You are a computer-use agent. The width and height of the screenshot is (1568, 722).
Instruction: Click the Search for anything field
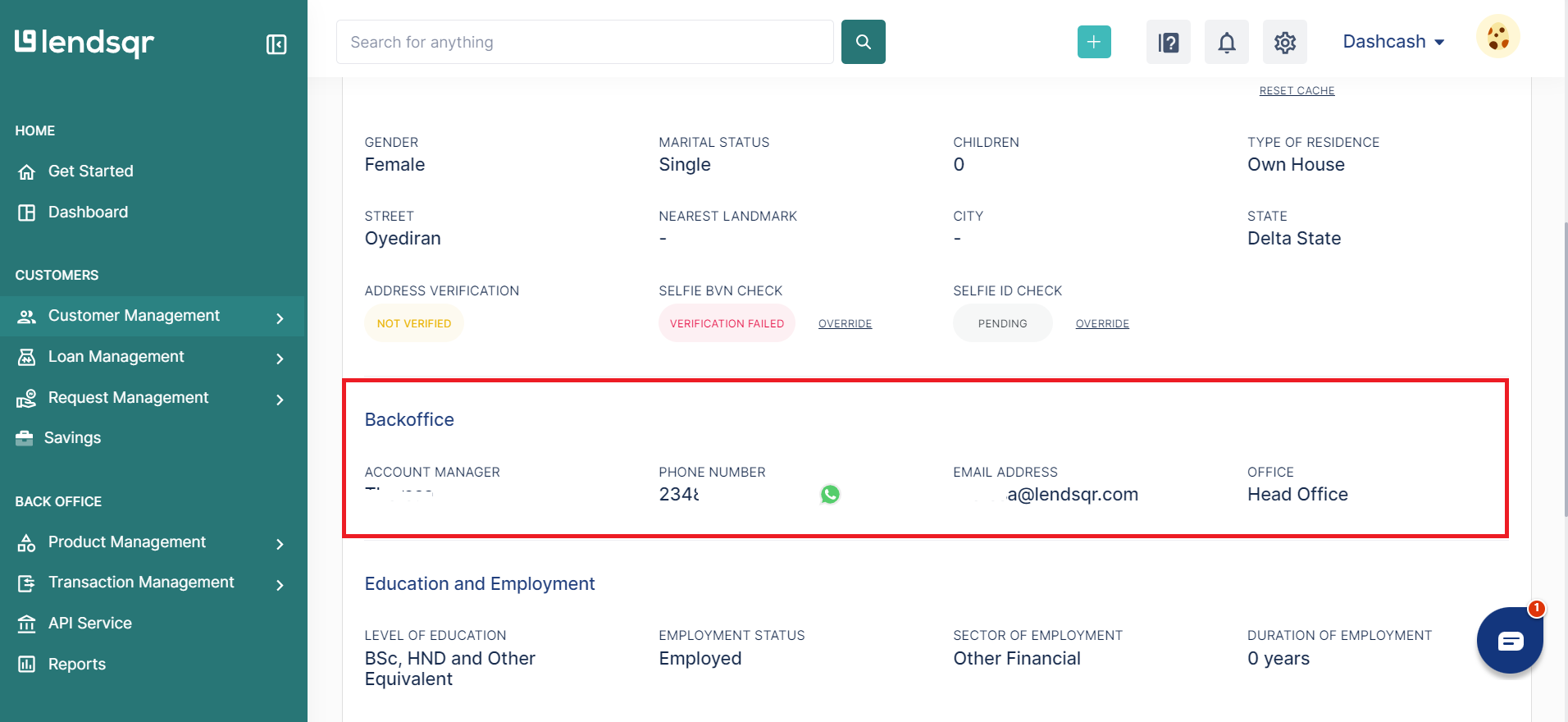pos(585,42)
